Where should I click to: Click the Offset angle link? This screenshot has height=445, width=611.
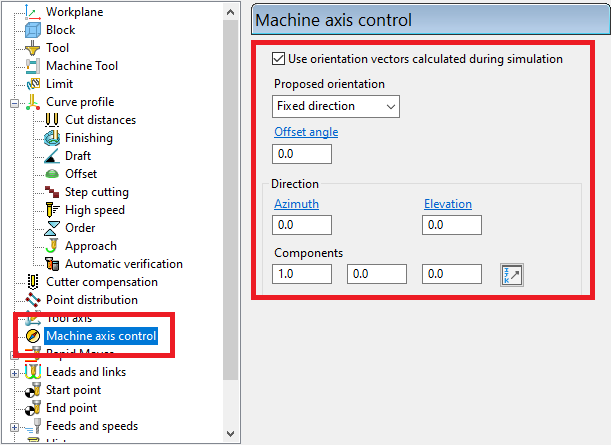pyautogui.click(x=305, y=132)
